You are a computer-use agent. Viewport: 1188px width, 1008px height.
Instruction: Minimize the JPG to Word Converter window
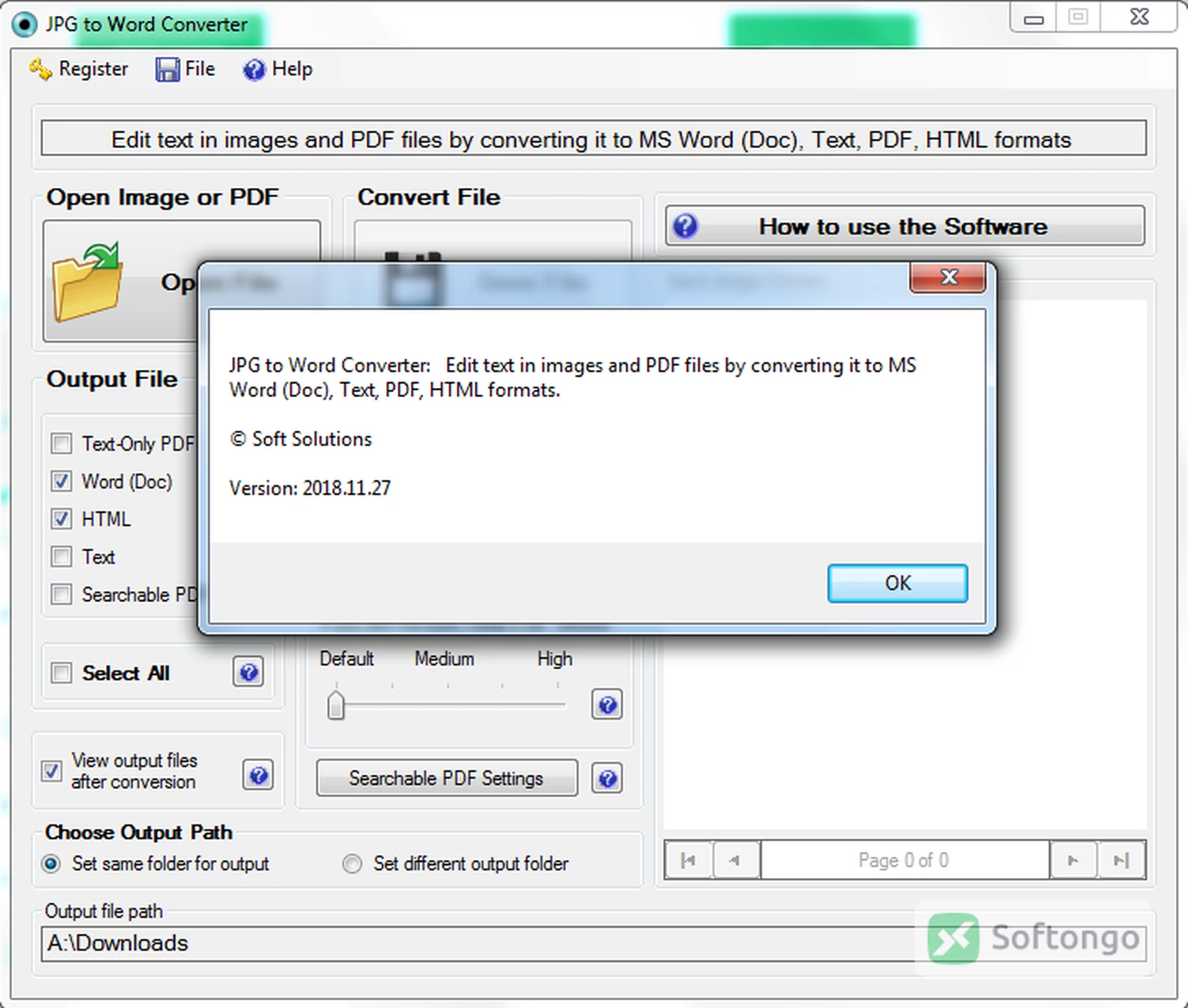click(1033, 19)
